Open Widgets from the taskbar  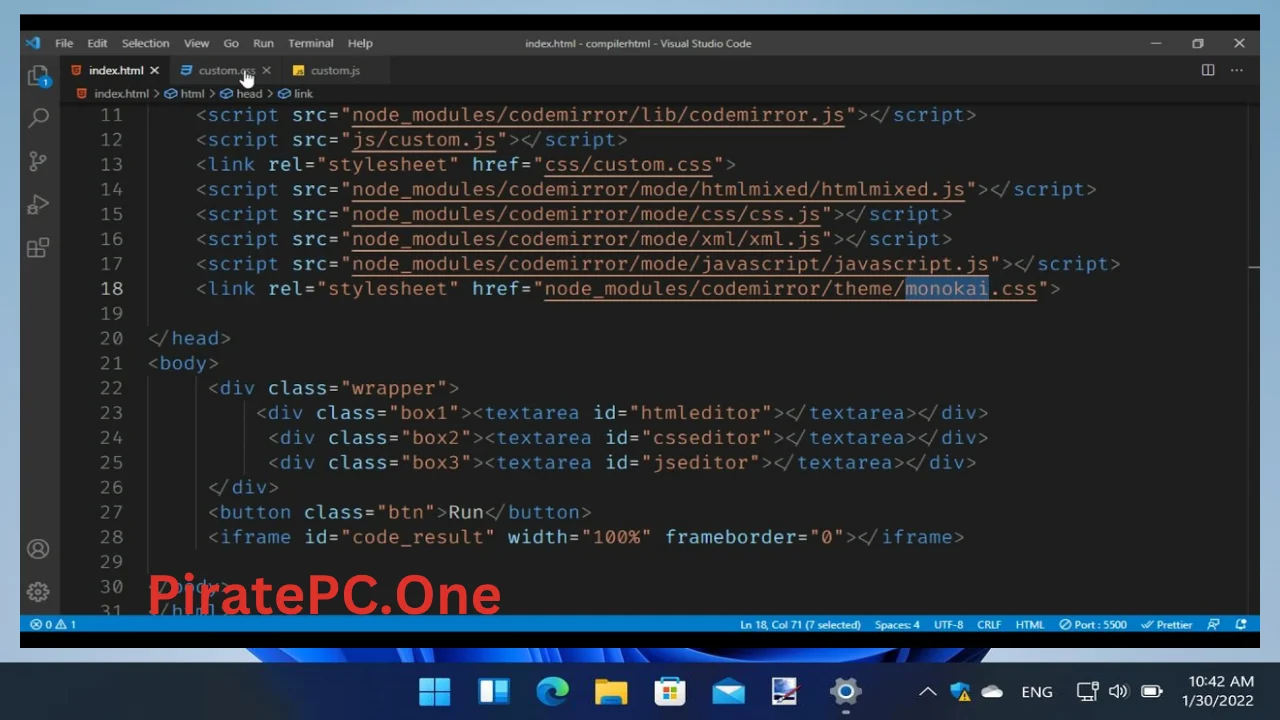(x=494, y=692)
